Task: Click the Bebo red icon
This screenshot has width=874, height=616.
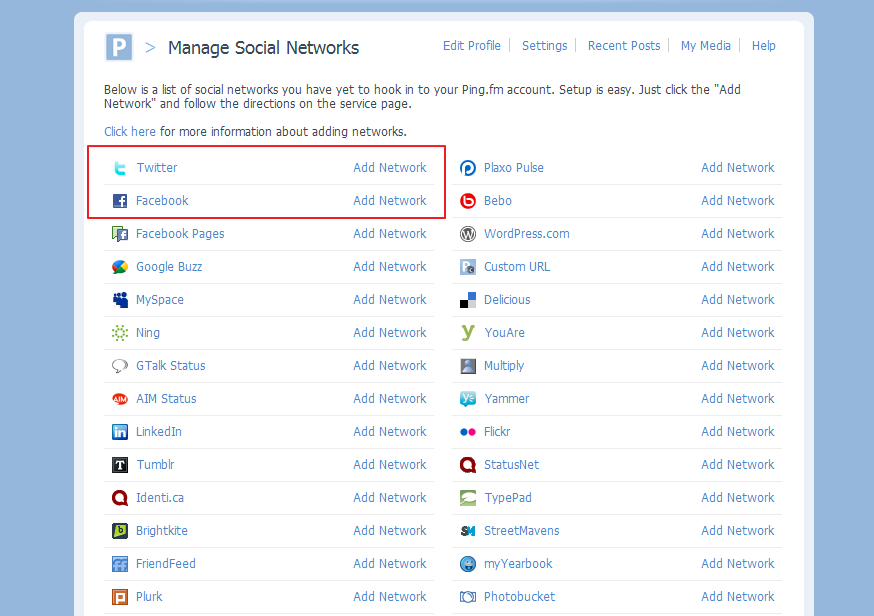Action: click(x=468, y=201)
